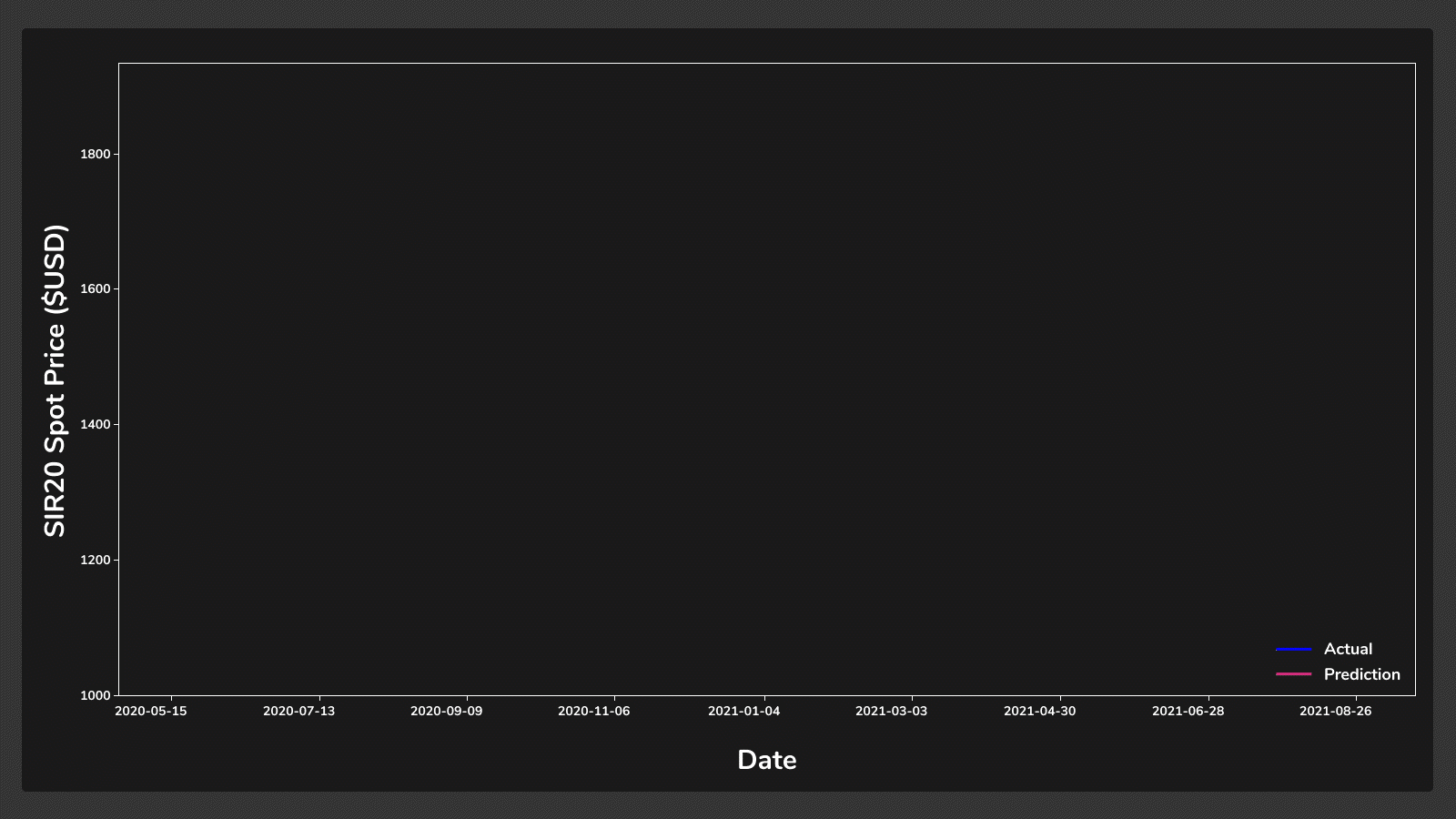
Task: Click the 2021-04-30 date tick label
Action: click(x=1039, y=711)
